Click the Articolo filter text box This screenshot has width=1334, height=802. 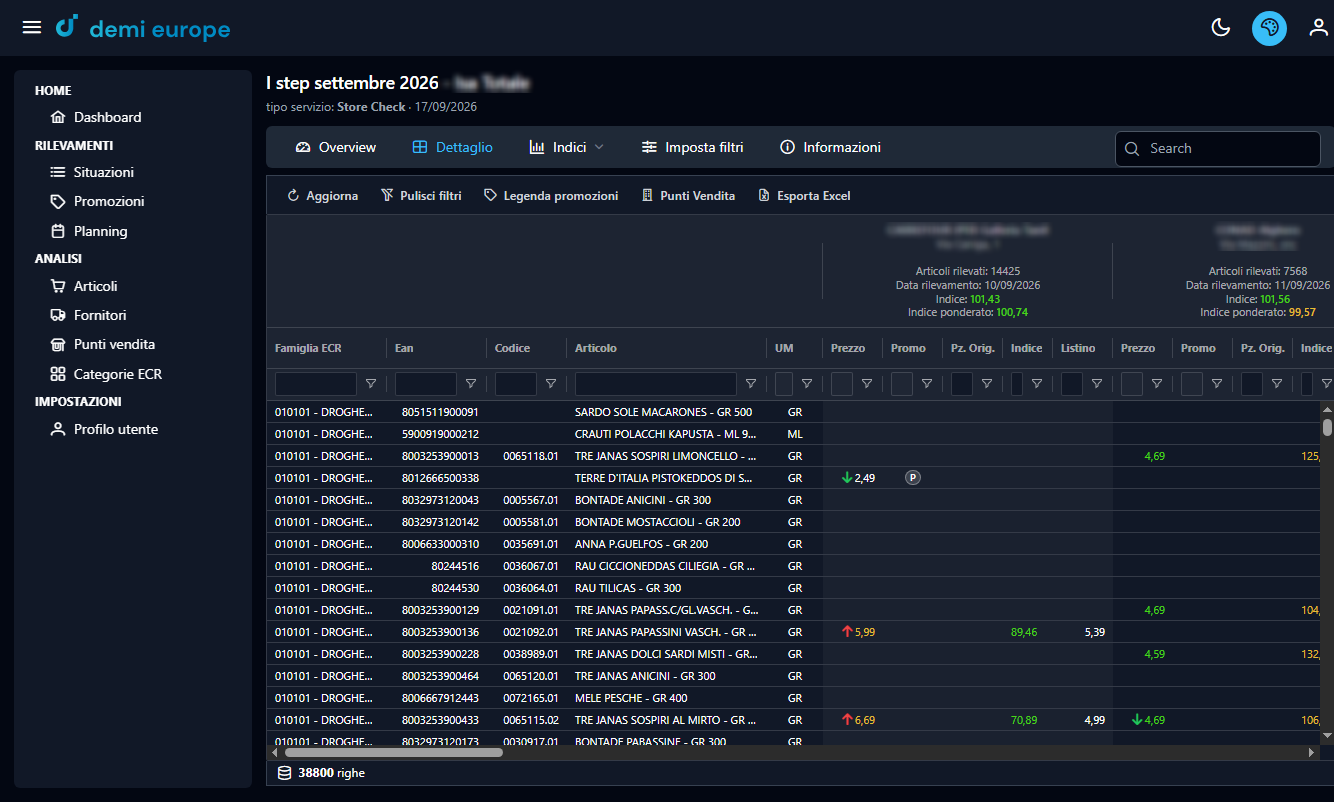click(x=656, y=384)
